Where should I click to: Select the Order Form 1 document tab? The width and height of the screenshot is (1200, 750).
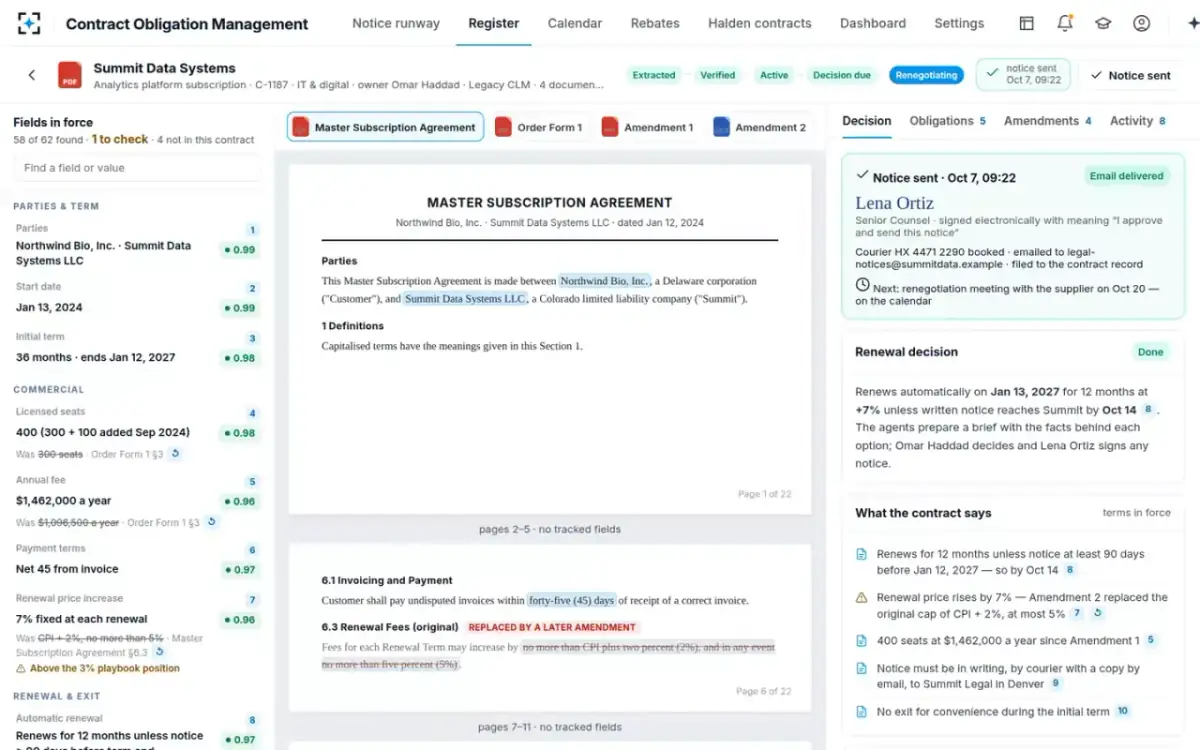[538, 127]
